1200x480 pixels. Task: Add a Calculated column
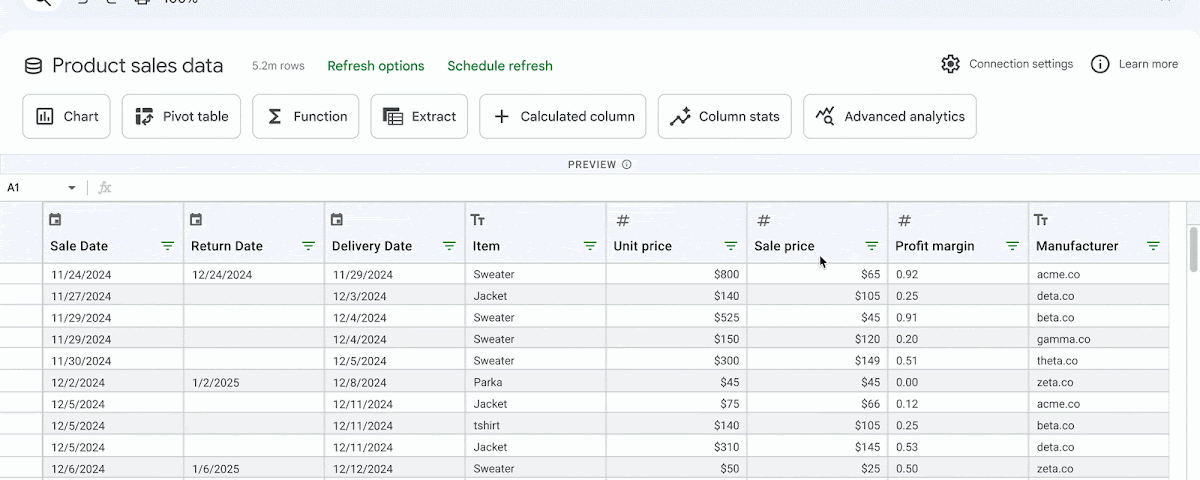click(563, 116)
